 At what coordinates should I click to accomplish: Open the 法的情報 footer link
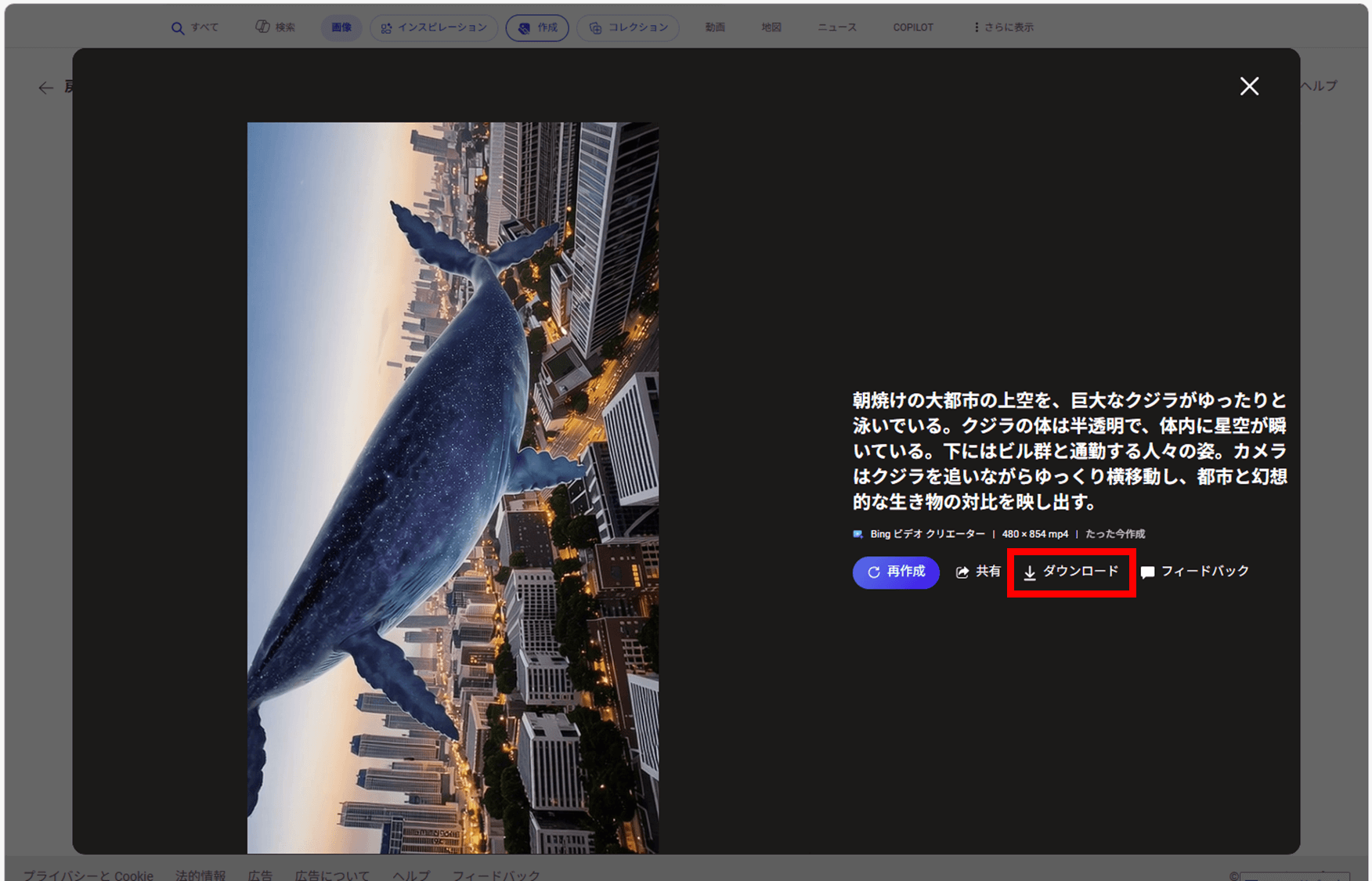tap(200, 875)
